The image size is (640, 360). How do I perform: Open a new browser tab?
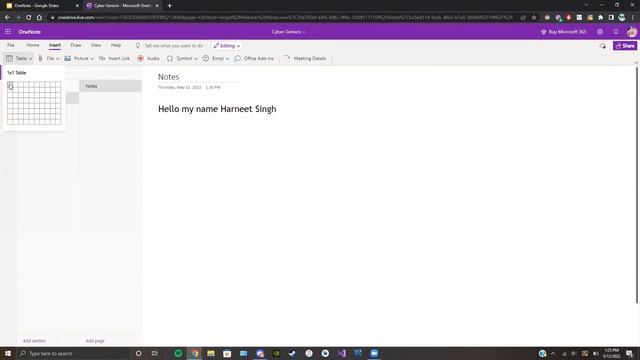pyautogui.click(x=169, y=6)
